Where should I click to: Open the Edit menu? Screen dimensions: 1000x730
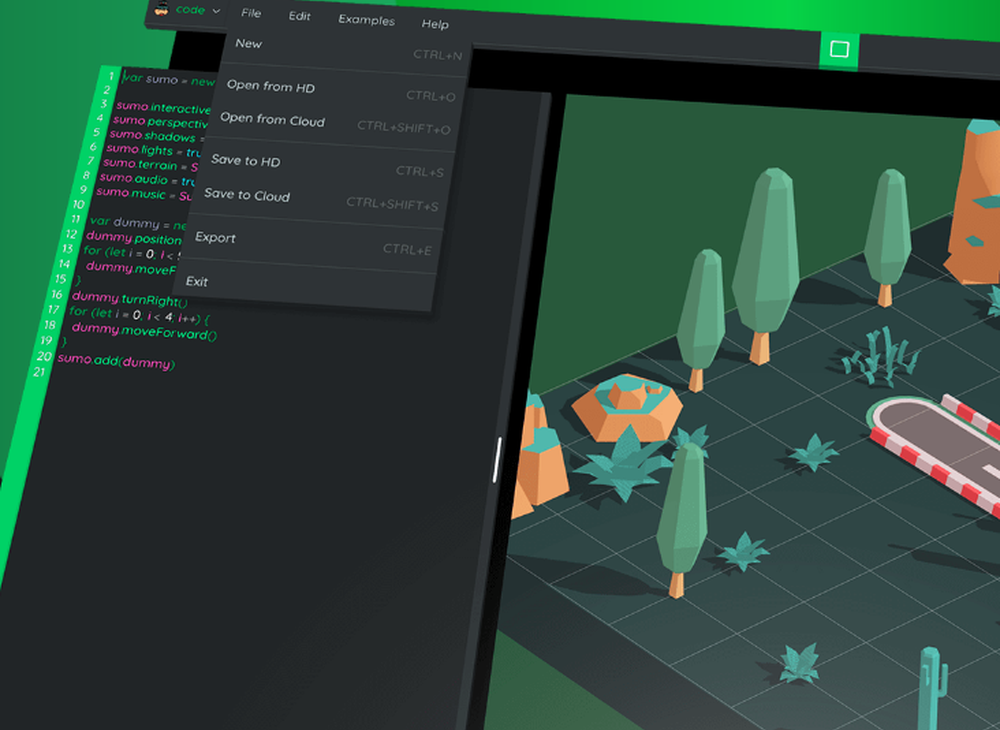click(300, 16)
